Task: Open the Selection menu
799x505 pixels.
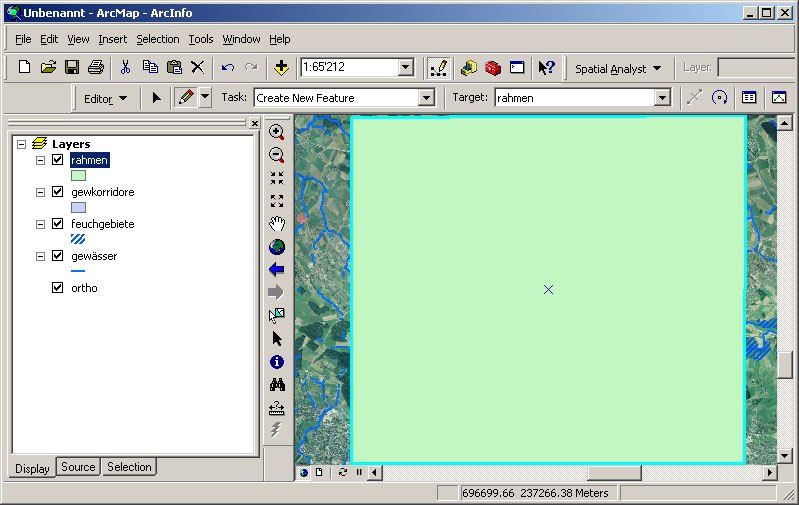Action: [x=157, y=39]
